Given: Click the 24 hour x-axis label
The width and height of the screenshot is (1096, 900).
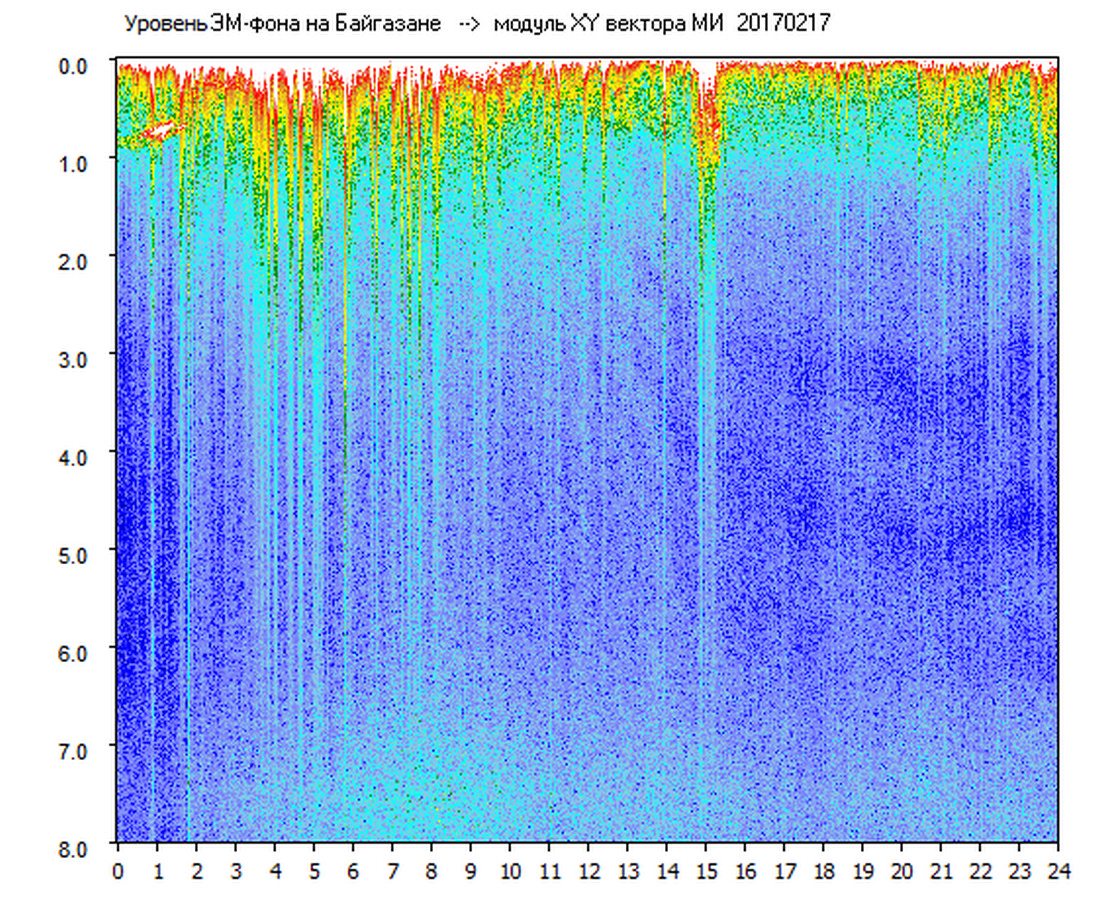Looking at the screenshot, I should 1058,871.
